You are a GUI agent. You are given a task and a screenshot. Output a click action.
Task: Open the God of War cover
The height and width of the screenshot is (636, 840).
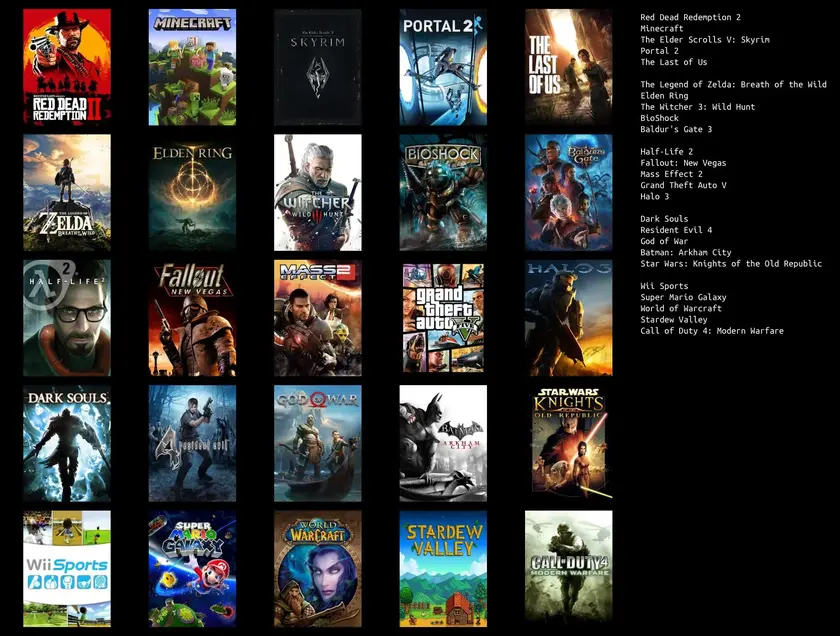click(318, 443)
